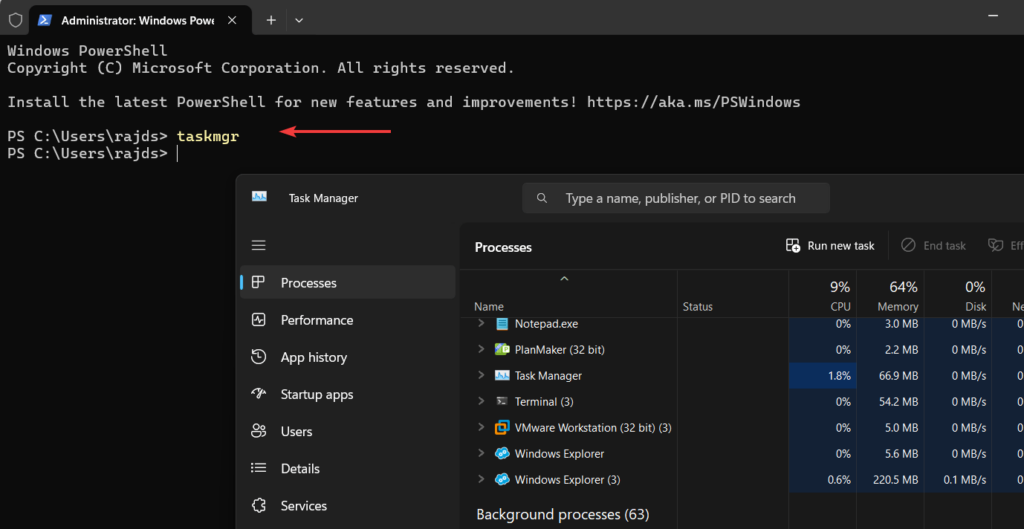Sort processes by the Memory column
This screenshot has width=1024, height=529.
896,296
